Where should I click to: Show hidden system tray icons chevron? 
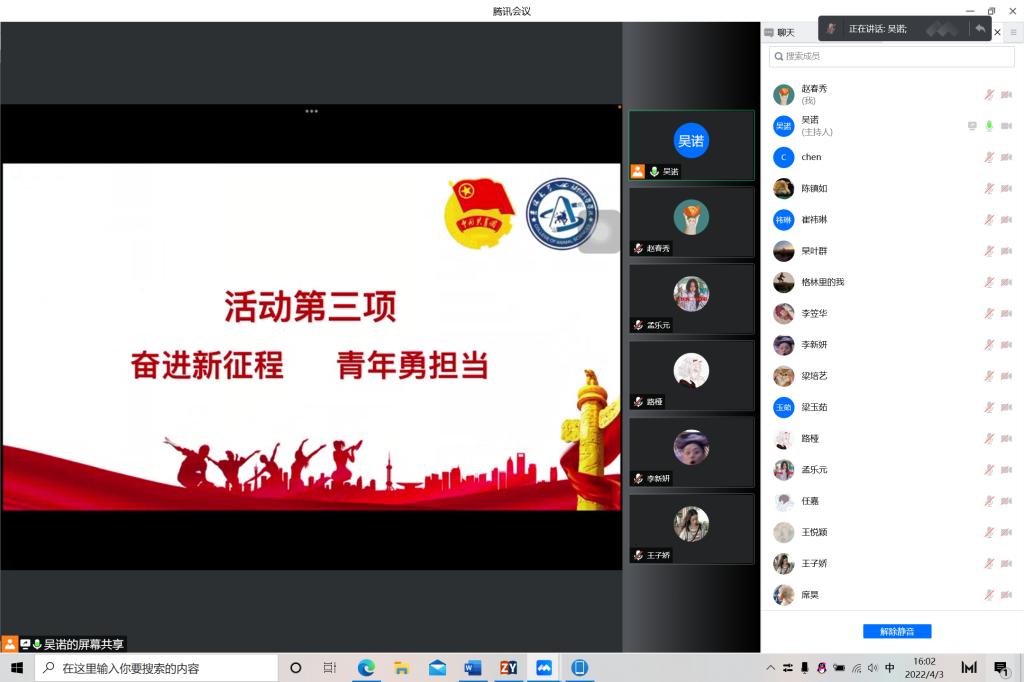pyautogui.click(x=770, y=668)
